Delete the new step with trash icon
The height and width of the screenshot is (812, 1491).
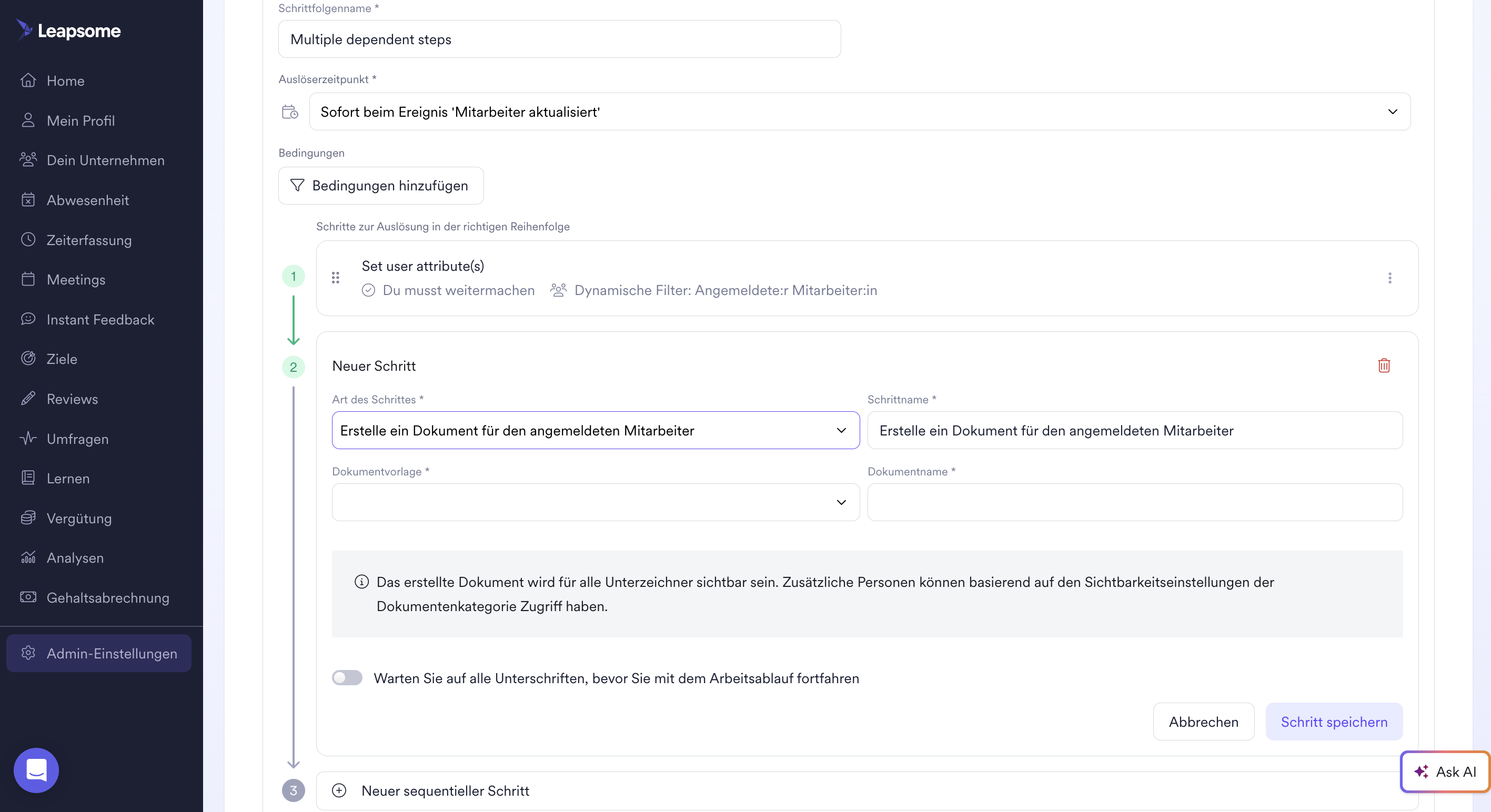click(x=1383, y=365)
